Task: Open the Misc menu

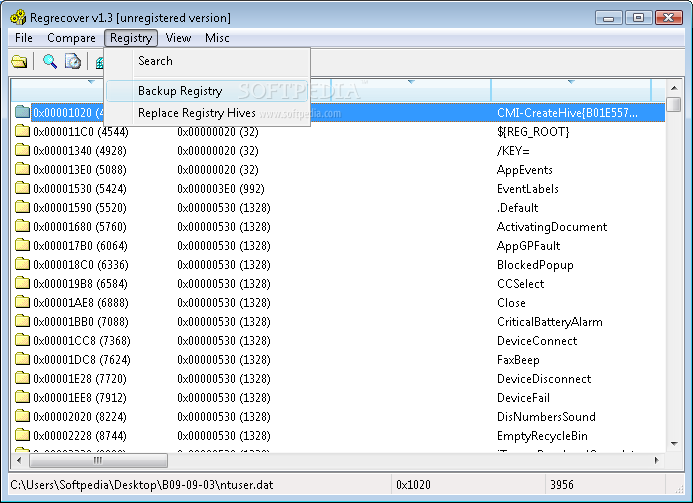Action: click(x=217, y=38)
